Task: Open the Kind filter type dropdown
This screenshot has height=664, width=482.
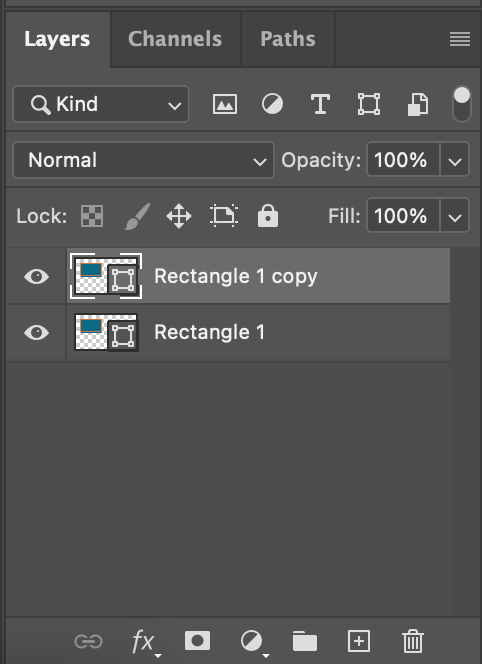Action: [x=101, y=104]
